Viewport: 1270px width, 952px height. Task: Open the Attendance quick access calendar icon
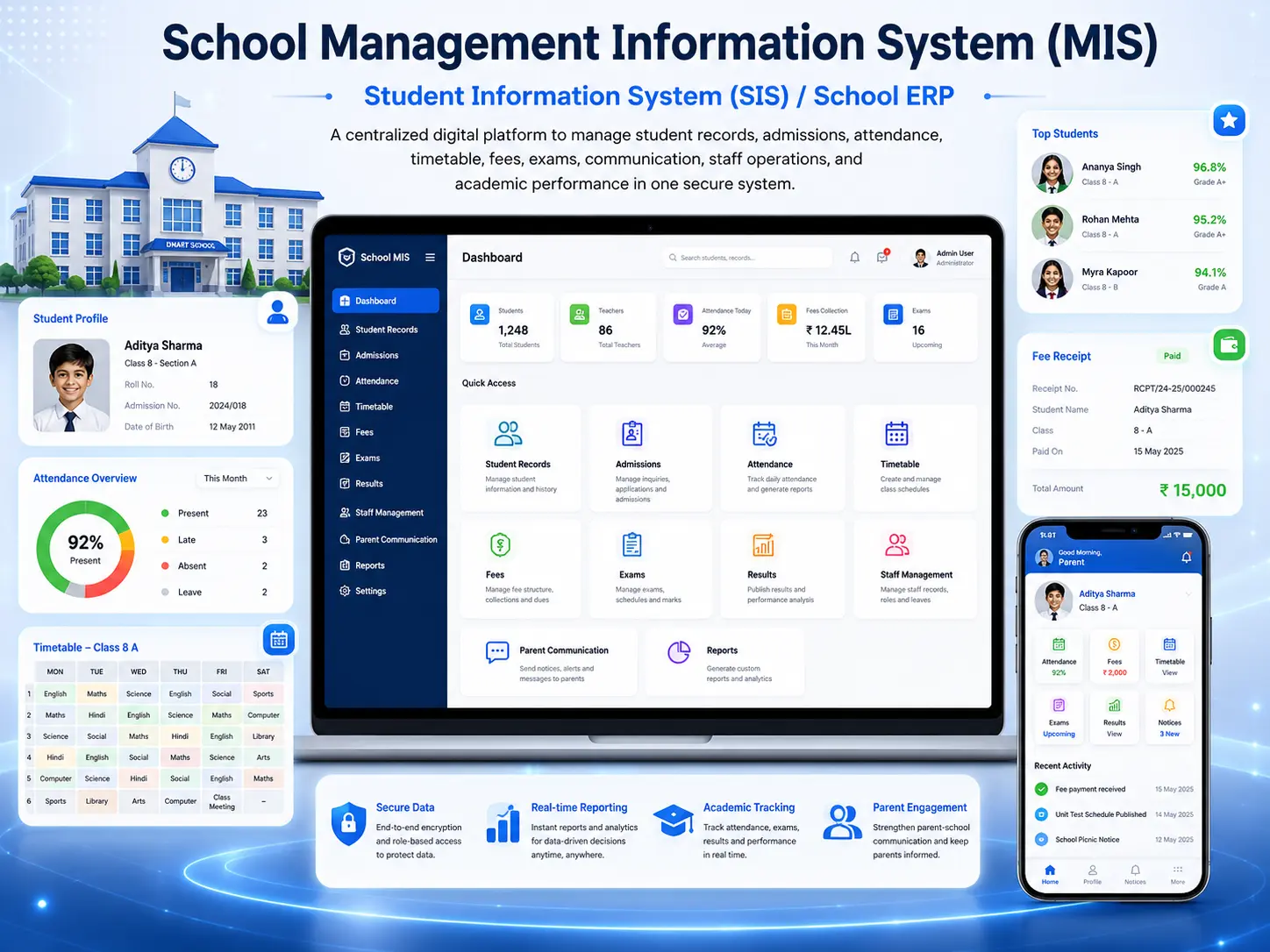(x=764, y=434)
